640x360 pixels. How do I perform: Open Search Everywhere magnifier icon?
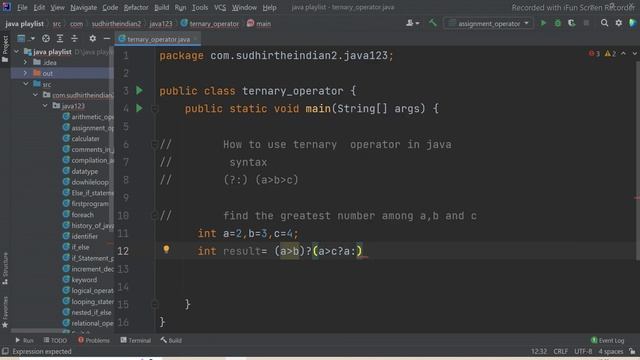tap(604, 23)
